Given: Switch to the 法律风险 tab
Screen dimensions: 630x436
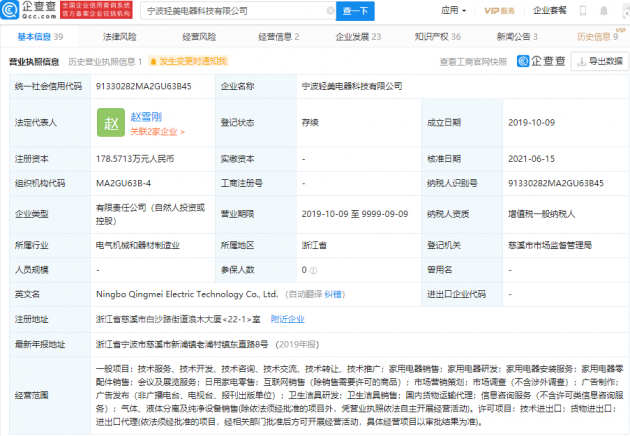Looking at the screenshot, I should pos(120,37).
